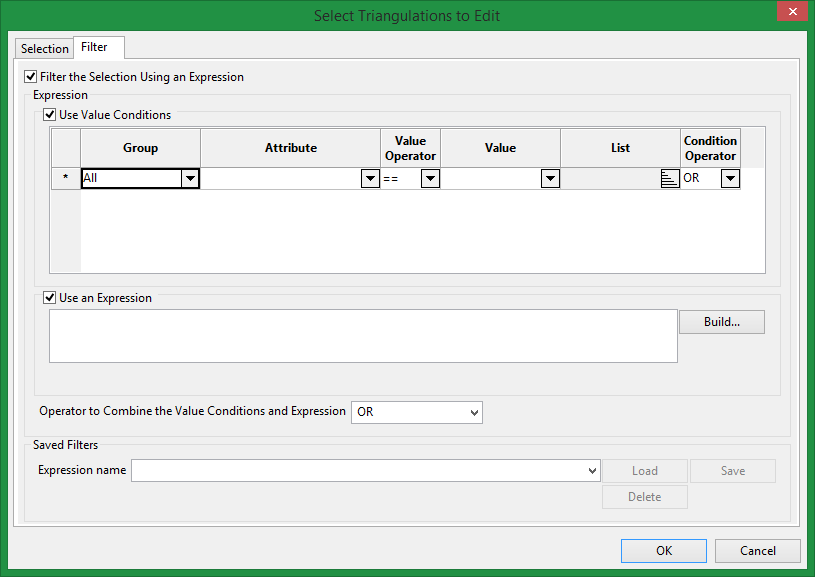The width and height of the screenshot is (815, 577).
Task: Select the Filter tab
Action: pyautogui.click(x=94, y=47)
